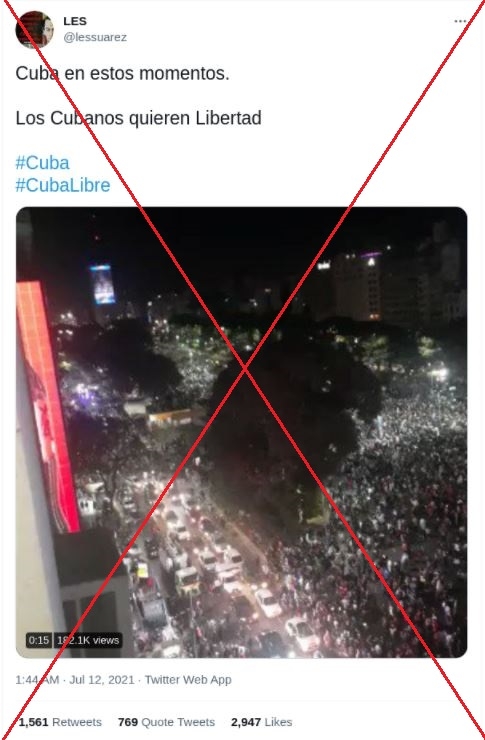Image resolution: width=485 pixels, height=740 pixels.
Task: Click the red billboard in the video
Action: click(48, 406)
